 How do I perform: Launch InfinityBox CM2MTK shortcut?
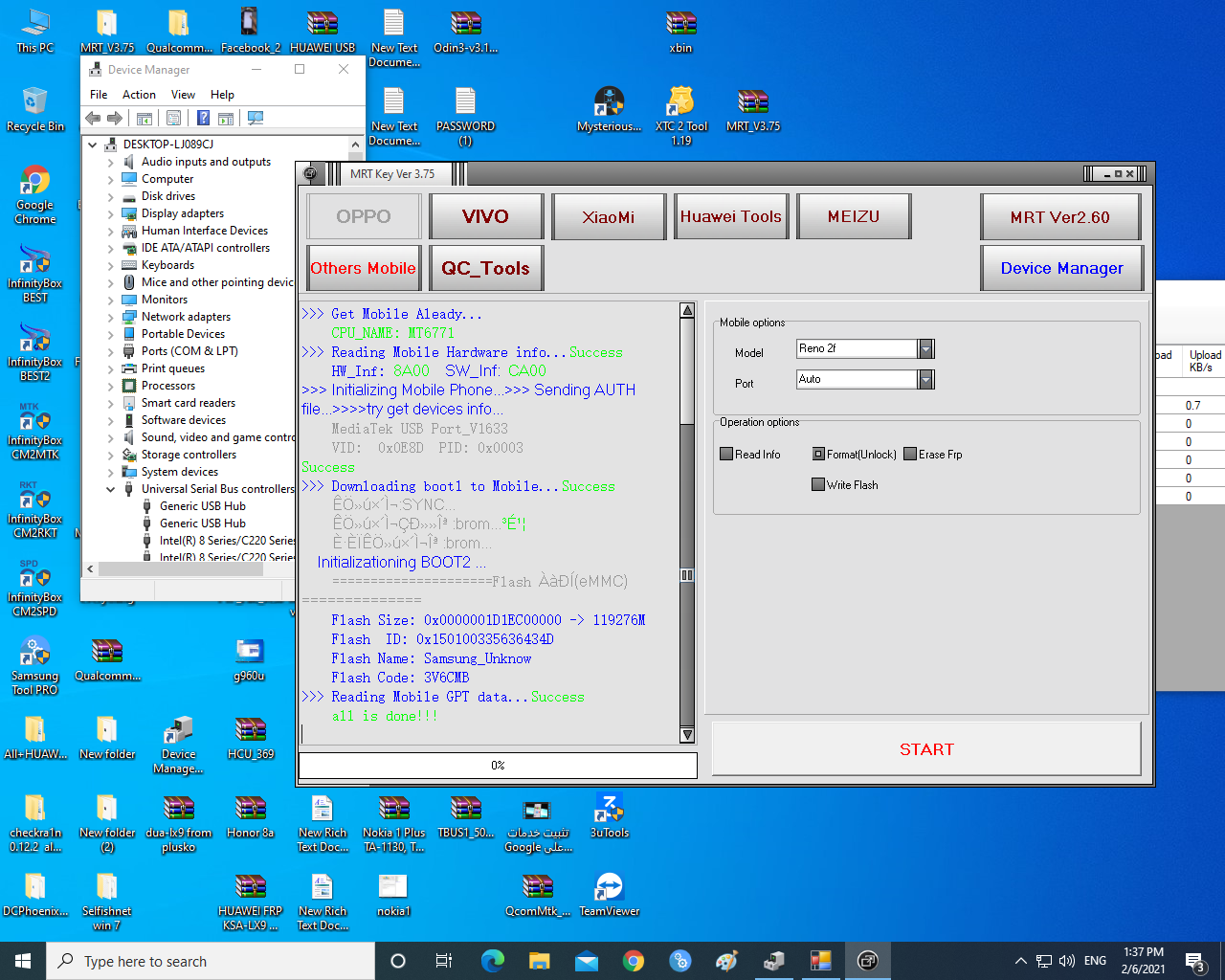35,431
